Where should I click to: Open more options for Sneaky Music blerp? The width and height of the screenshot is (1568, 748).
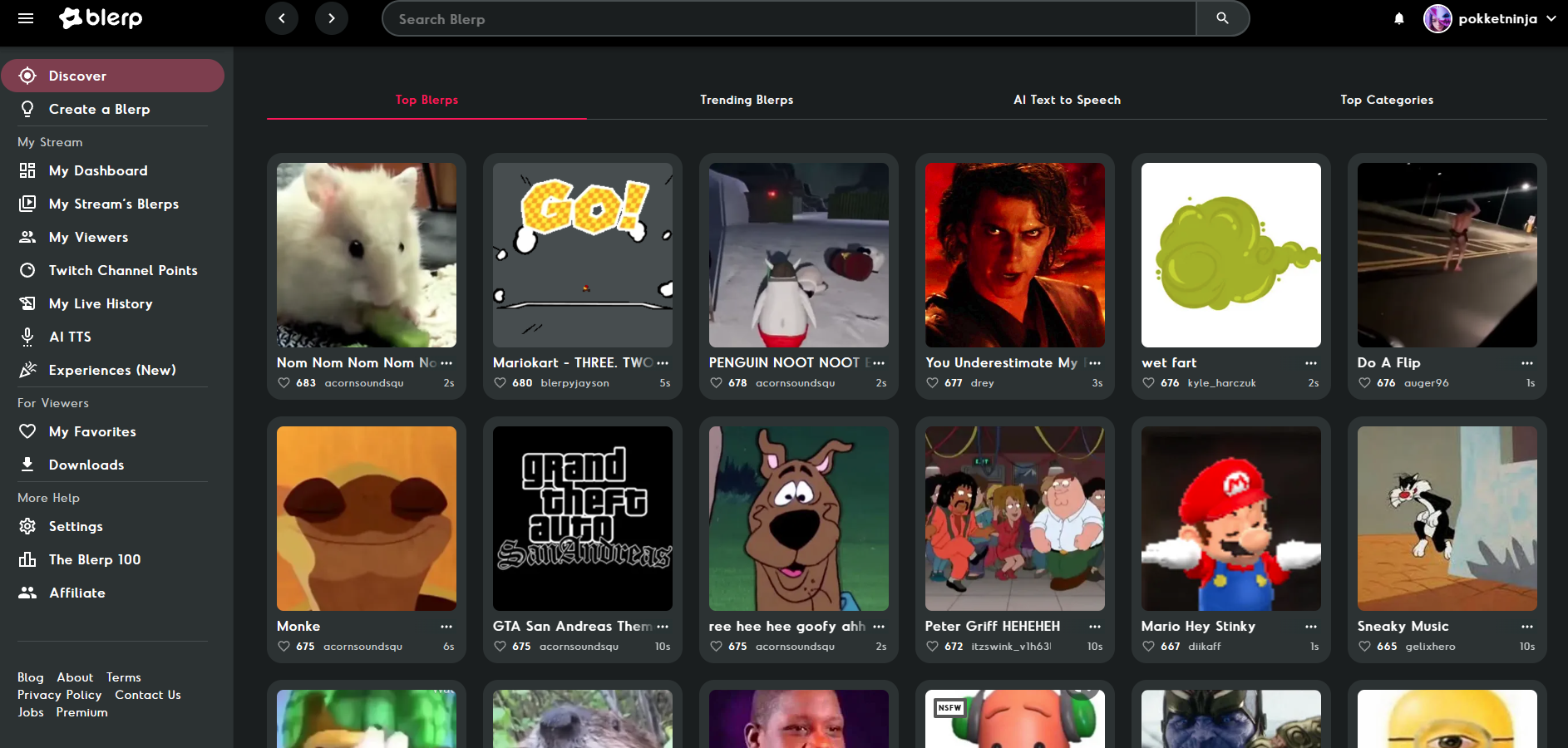[x=1527, y=627]
